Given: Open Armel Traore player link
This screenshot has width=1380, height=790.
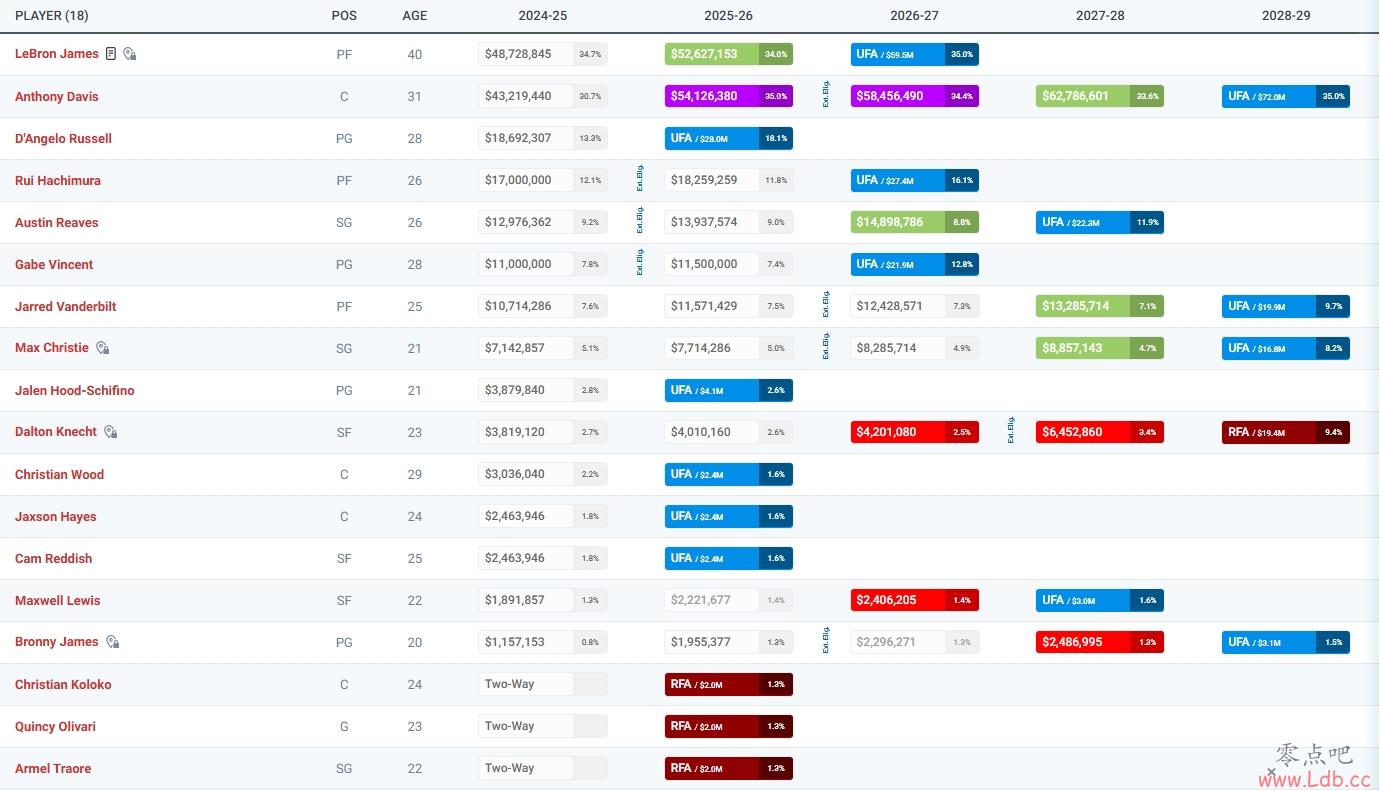Looking at the screenshot, I should tap(53, 769).
